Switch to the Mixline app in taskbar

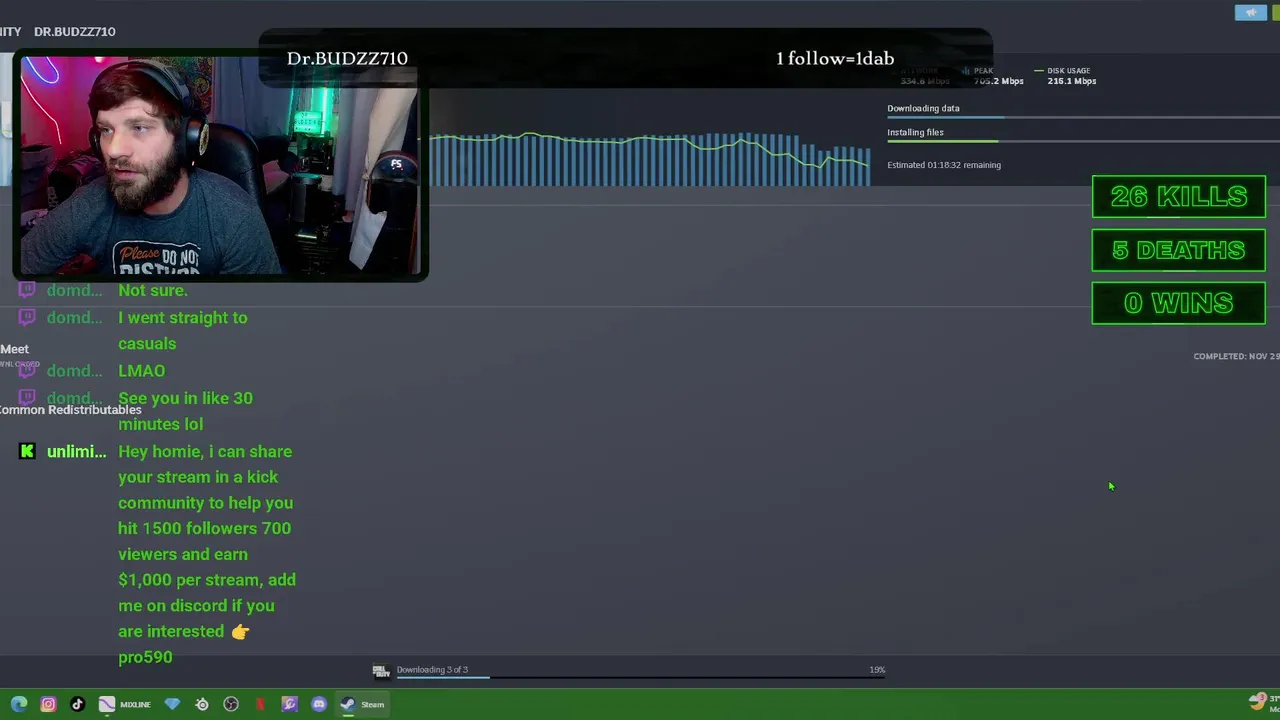click(125, 704)
